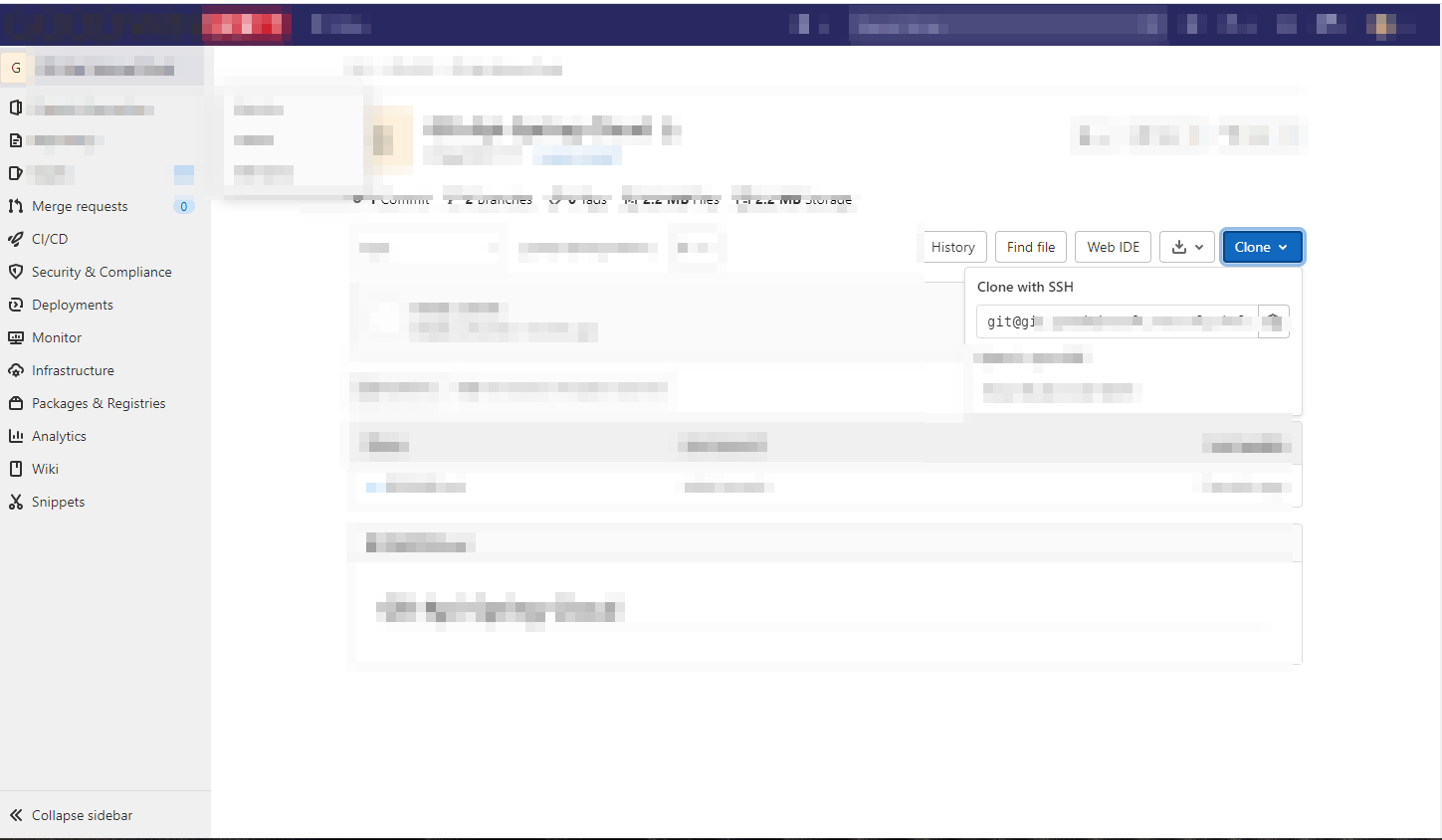Open the project in Web IDE
Image resolution: width=1442 pixels, height=840 pixels.
click(1113, 246)
